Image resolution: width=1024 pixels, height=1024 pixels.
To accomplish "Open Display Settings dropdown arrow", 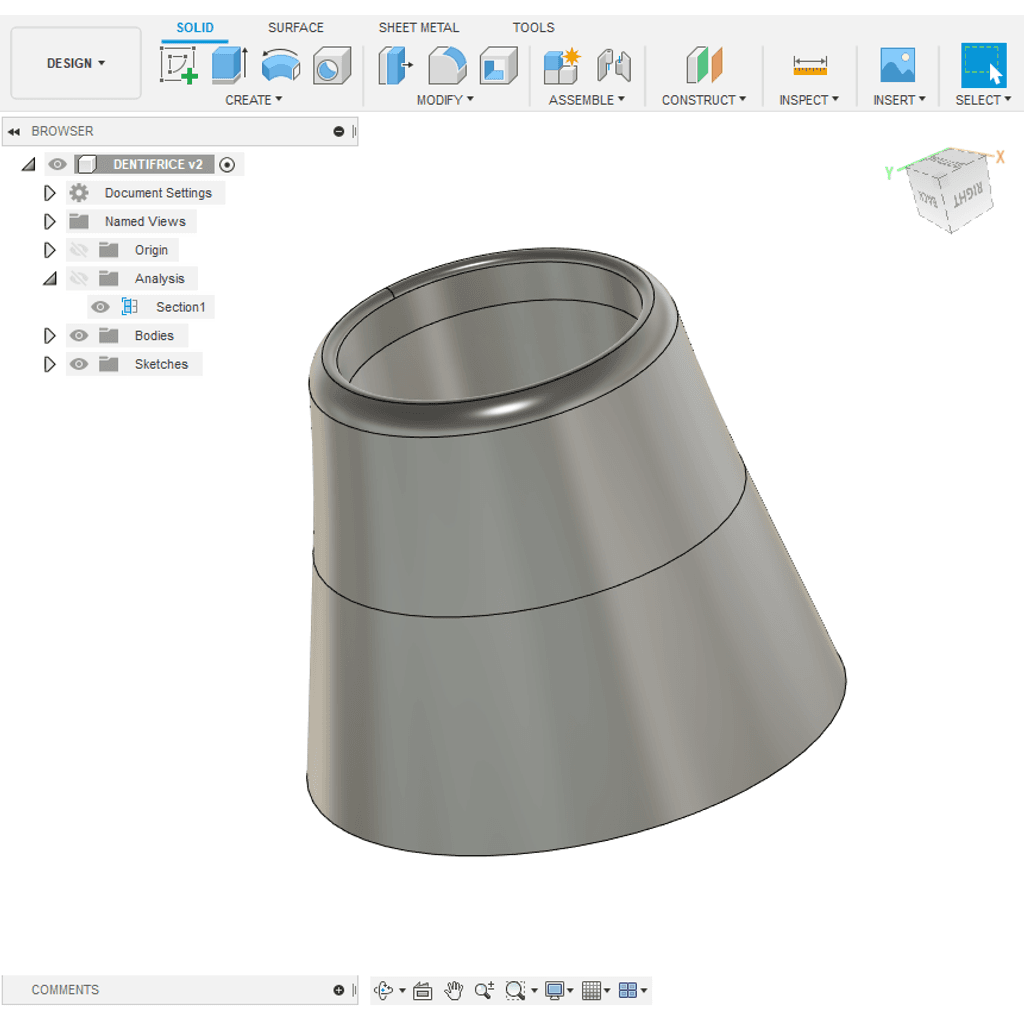I will [x=570, y=991].
